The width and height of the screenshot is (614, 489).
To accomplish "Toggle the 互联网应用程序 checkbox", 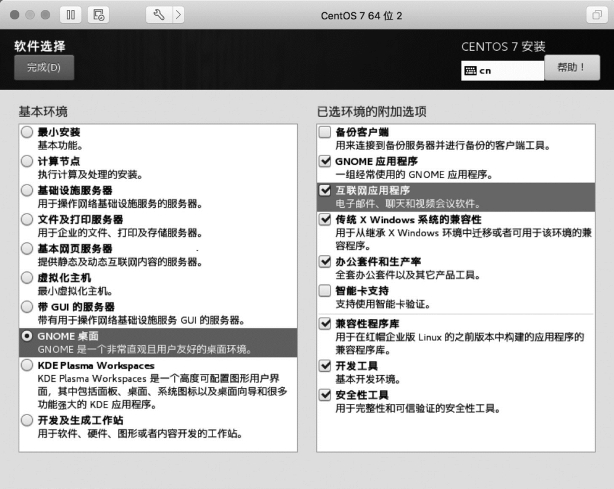I will tap(325, 190).
